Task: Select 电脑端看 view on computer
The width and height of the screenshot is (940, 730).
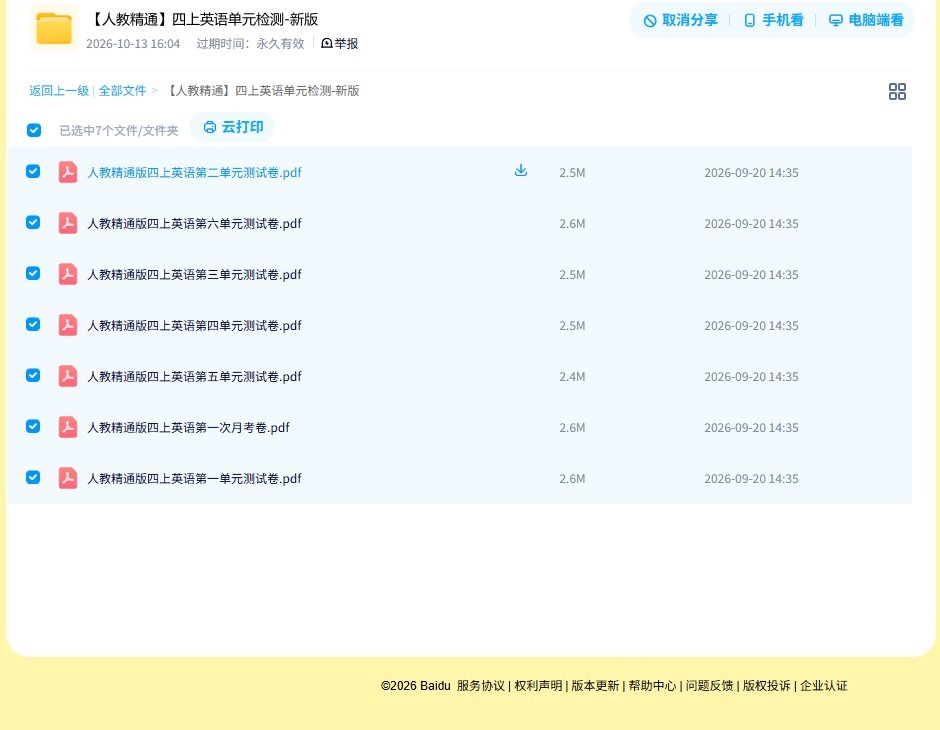Action: 866,20
